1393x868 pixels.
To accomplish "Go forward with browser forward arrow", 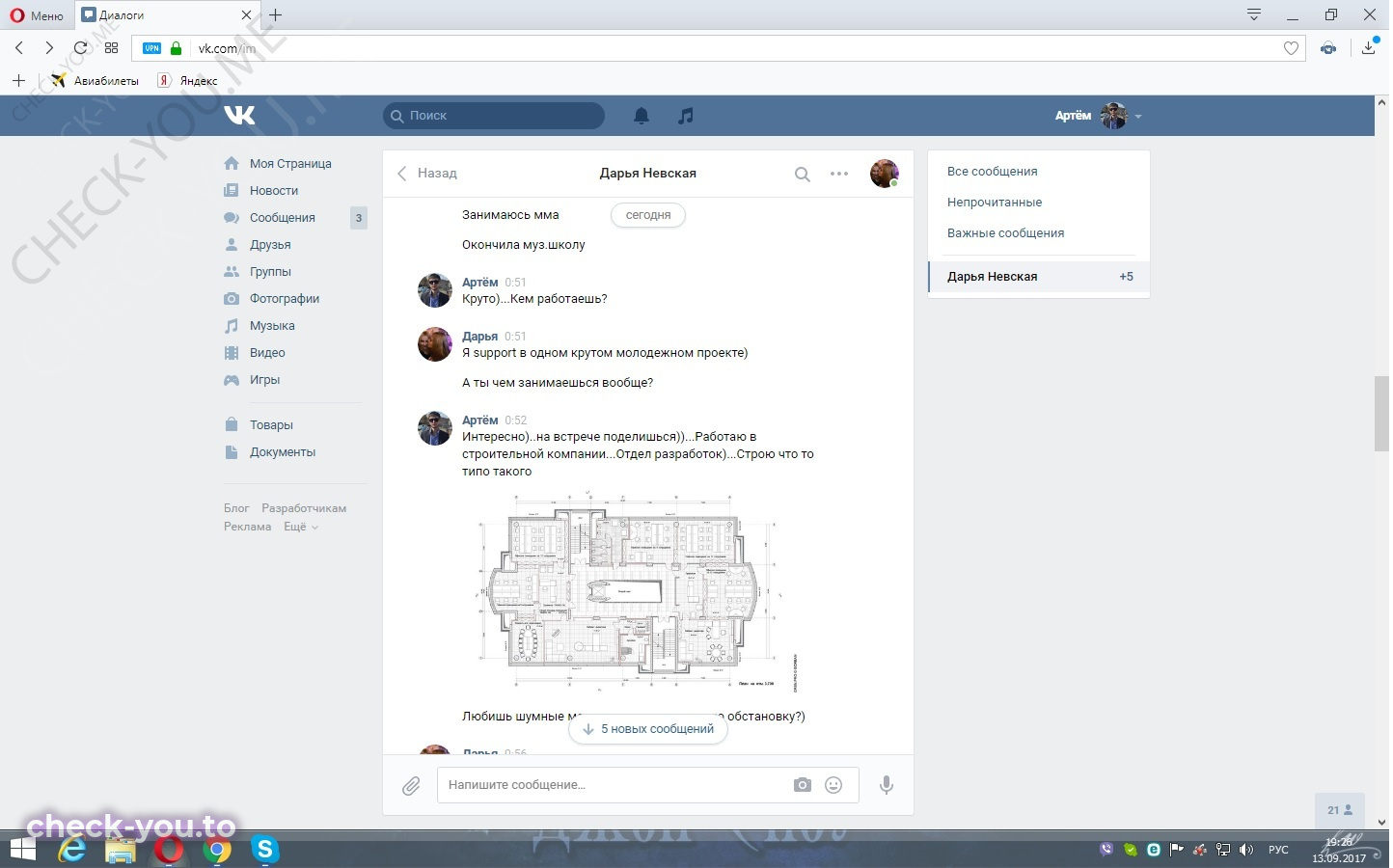I will pos(49,47).
